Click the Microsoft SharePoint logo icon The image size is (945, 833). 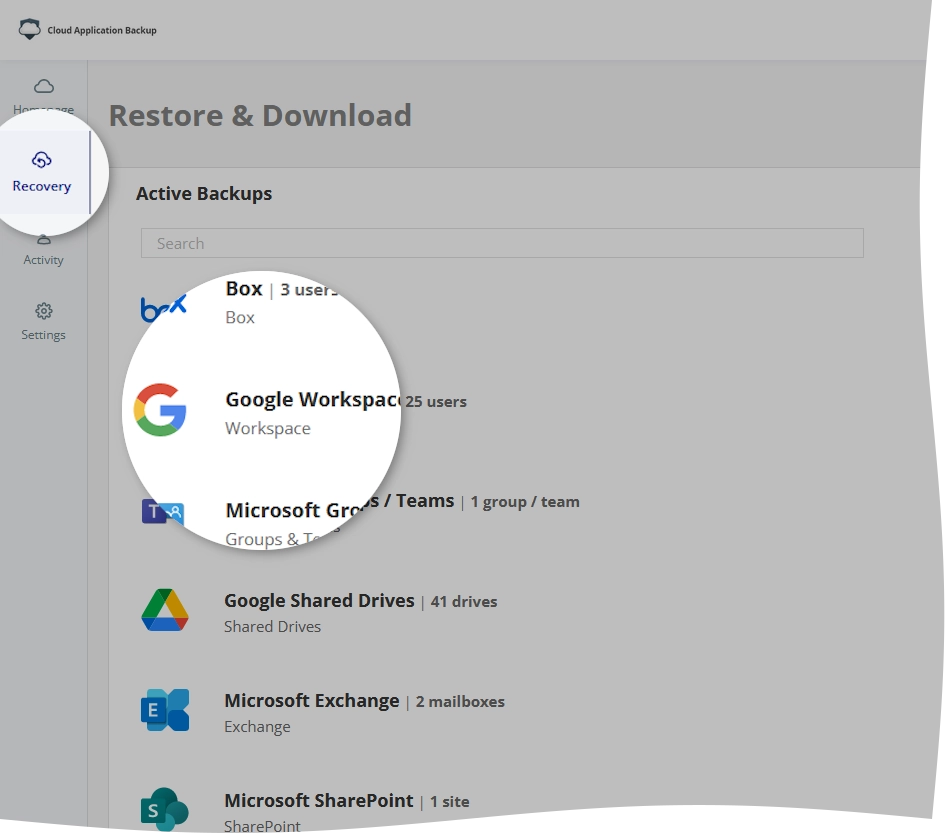pos(165,809)
